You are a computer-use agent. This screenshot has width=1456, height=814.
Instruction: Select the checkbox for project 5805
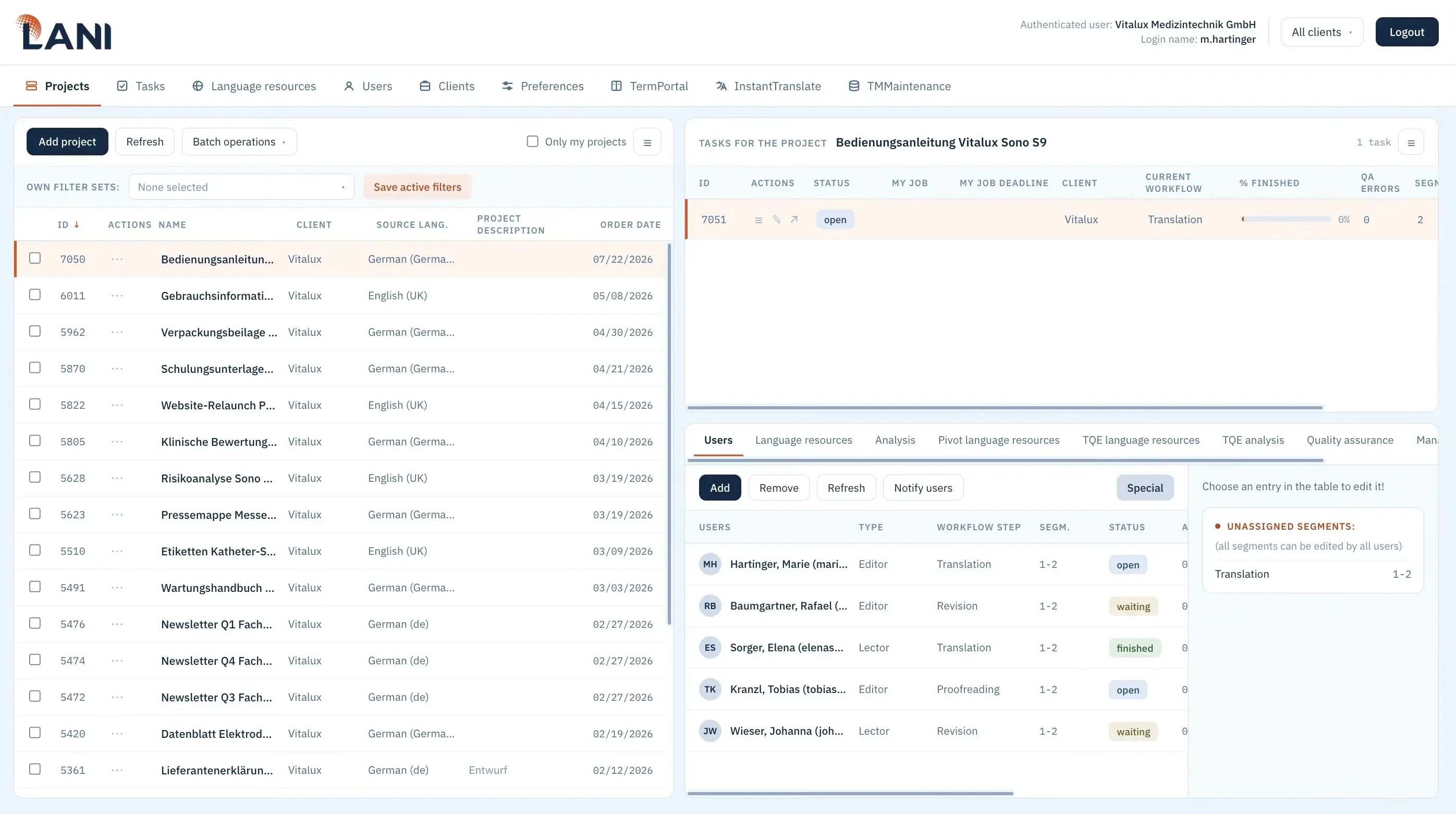pyautogui.click(x=35, y=441)
